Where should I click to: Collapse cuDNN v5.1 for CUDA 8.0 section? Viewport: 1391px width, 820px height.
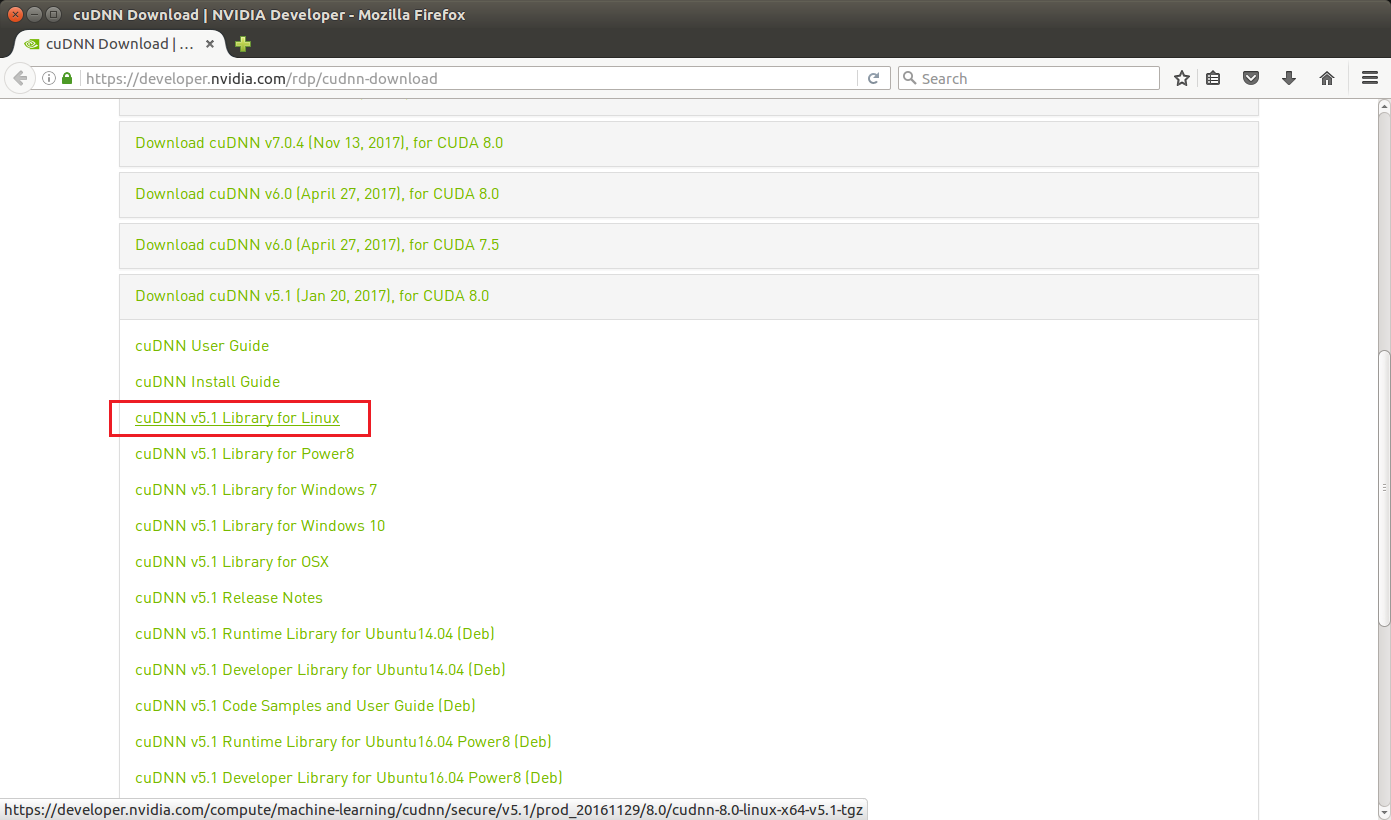click(312, 296)
